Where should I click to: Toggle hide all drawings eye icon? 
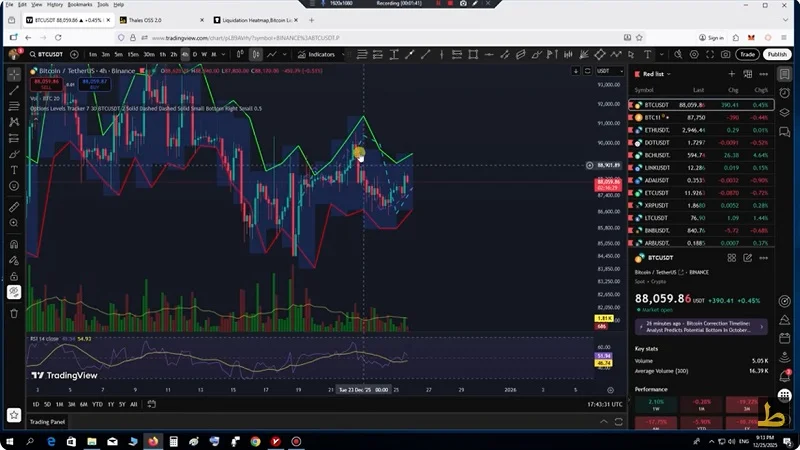click(14, 293)
